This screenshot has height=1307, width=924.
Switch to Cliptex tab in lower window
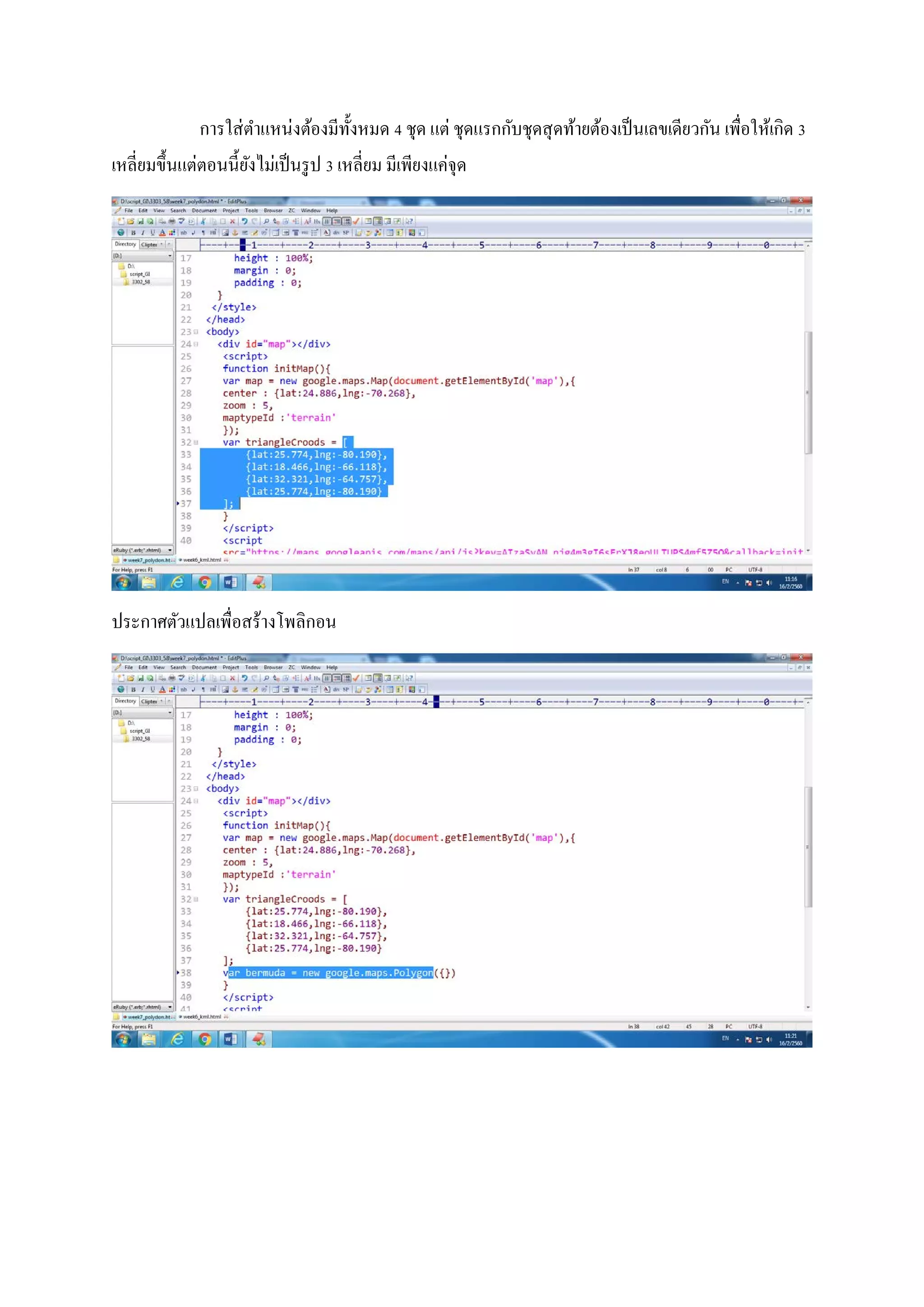coord(149,701)
